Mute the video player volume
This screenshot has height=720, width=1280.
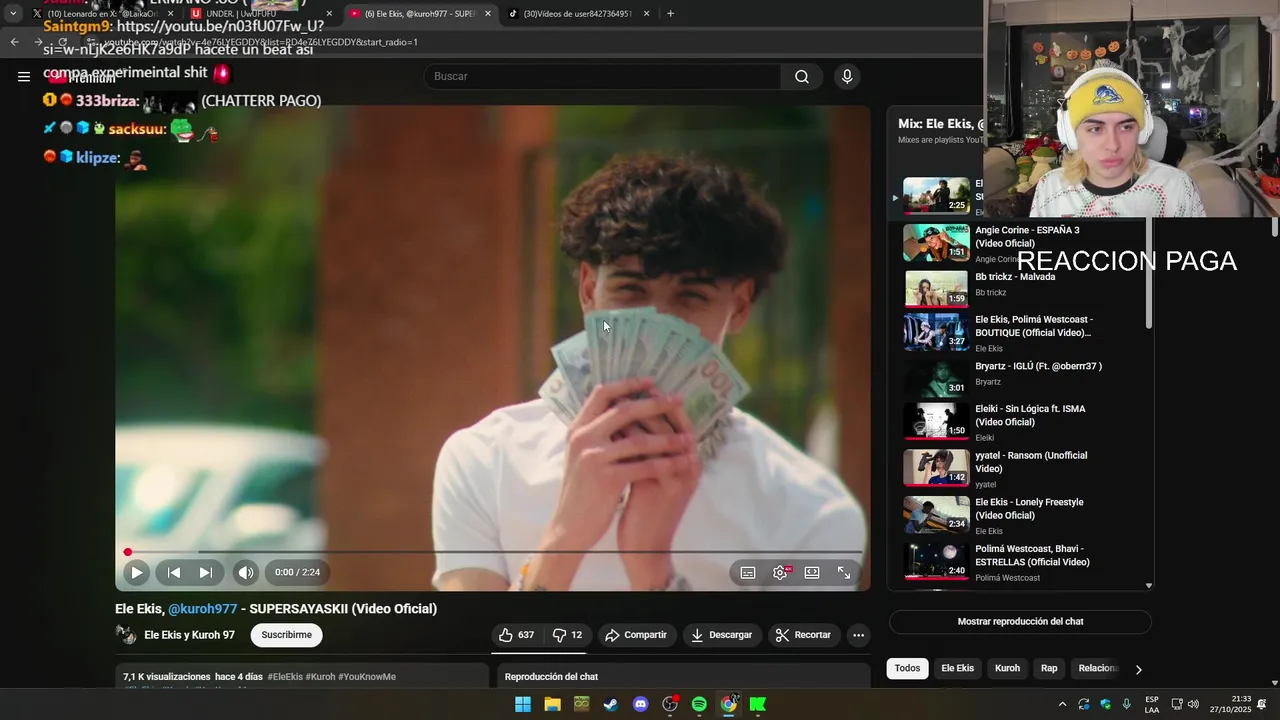pyautogui.click(x=246, y=572)
